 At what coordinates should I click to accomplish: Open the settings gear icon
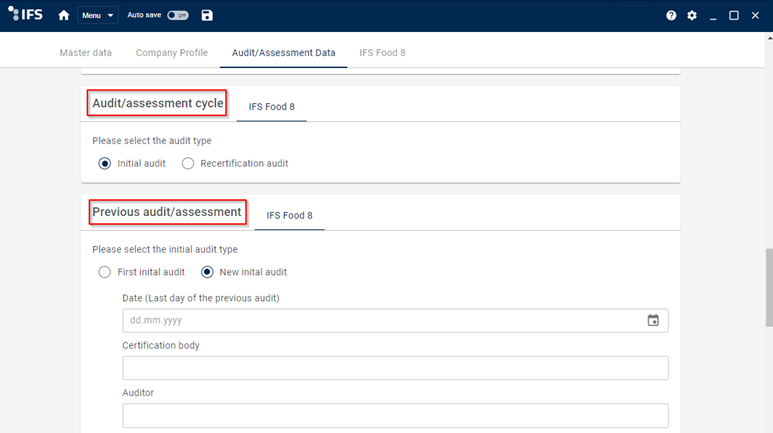(x=692, y=16)
